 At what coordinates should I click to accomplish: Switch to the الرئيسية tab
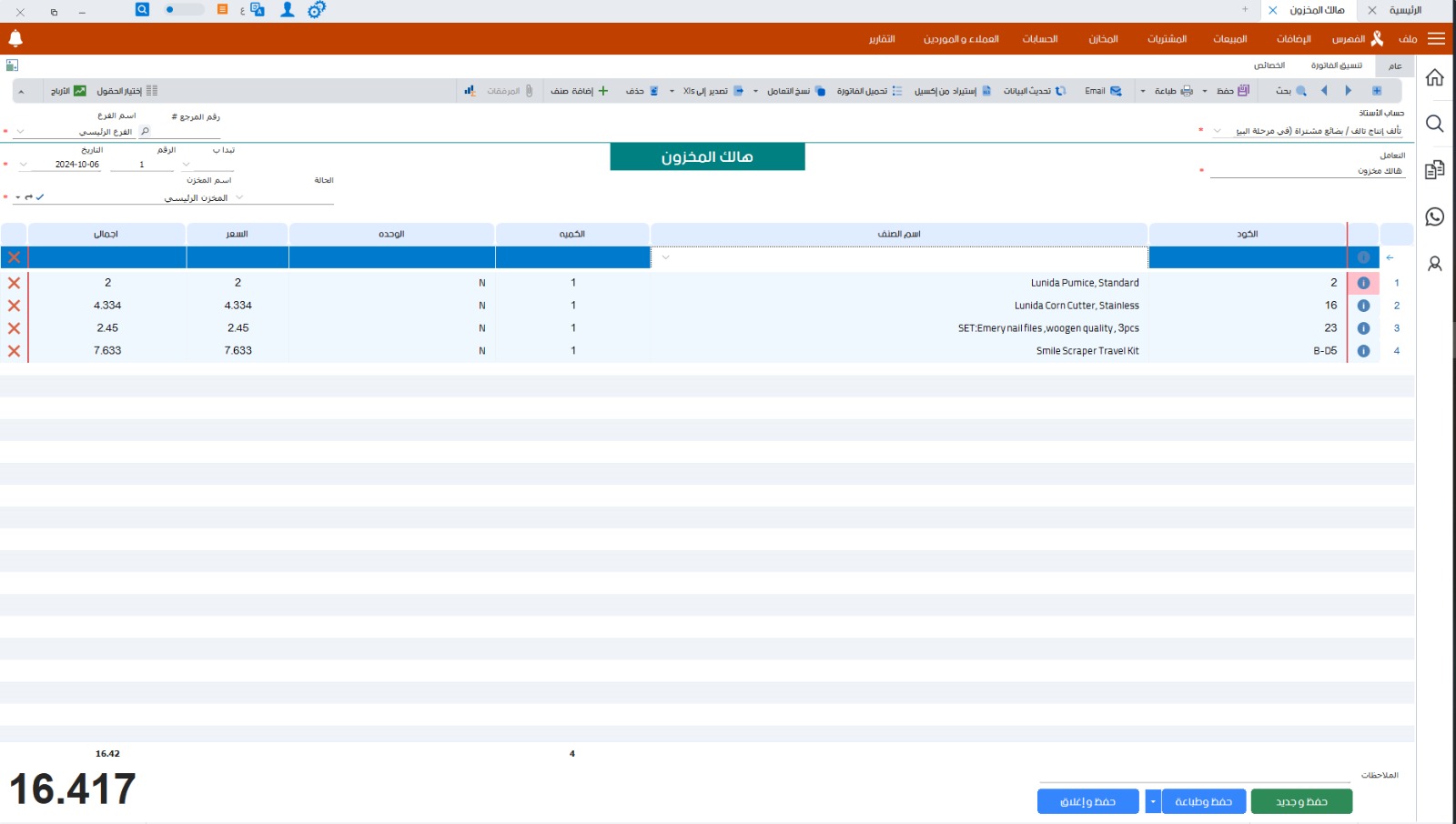click(x=1404, y=10)
